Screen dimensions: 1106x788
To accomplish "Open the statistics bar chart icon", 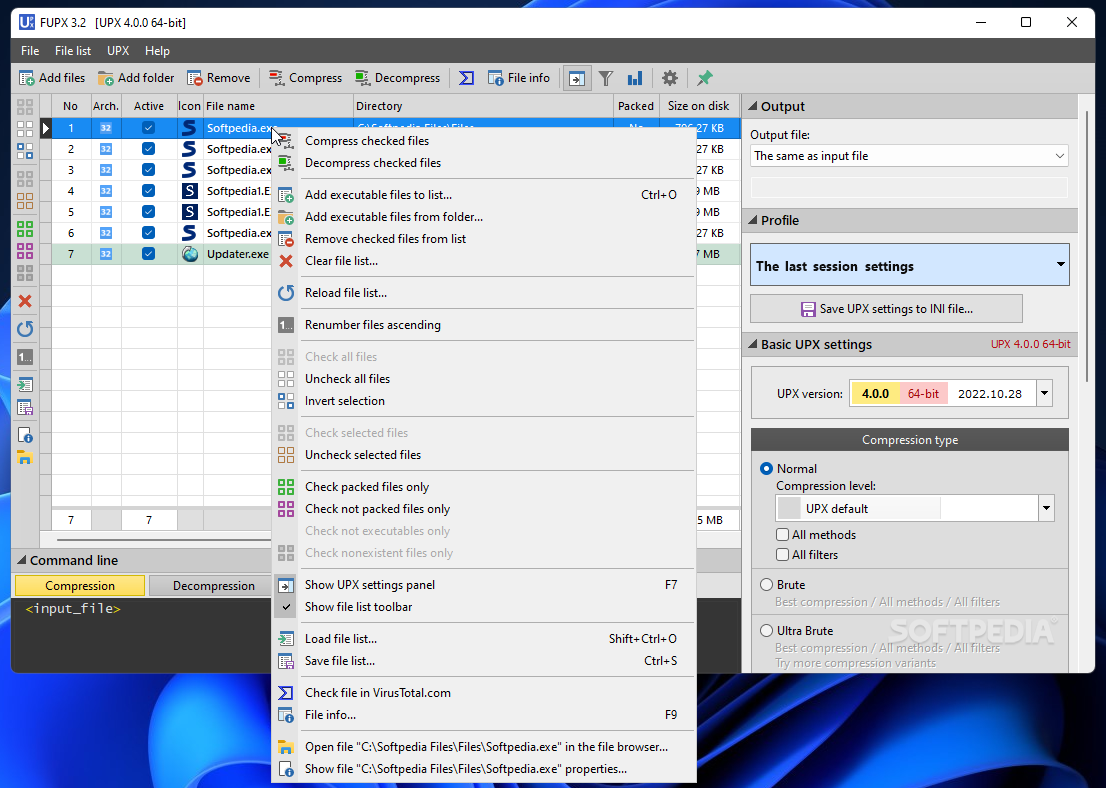I will (635, 78).
